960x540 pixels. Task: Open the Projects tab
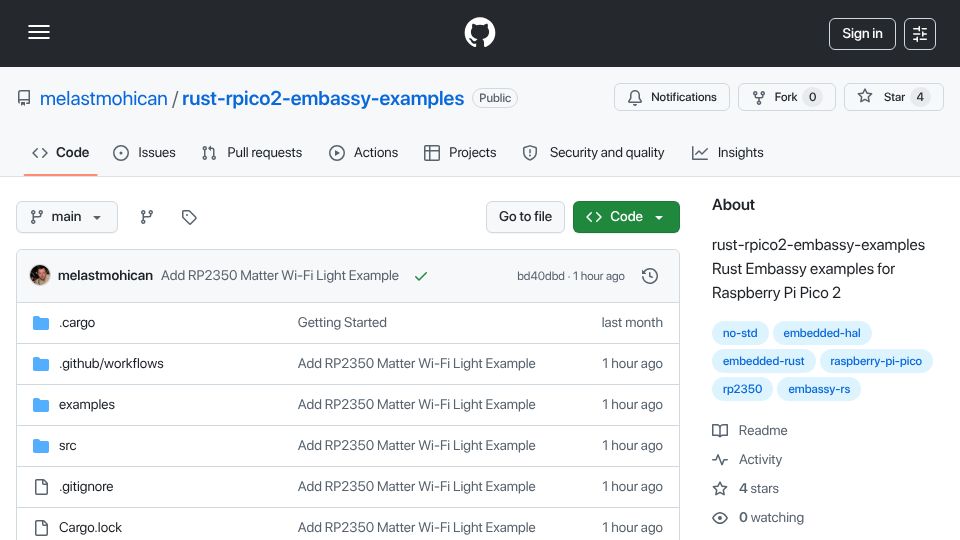460,152
